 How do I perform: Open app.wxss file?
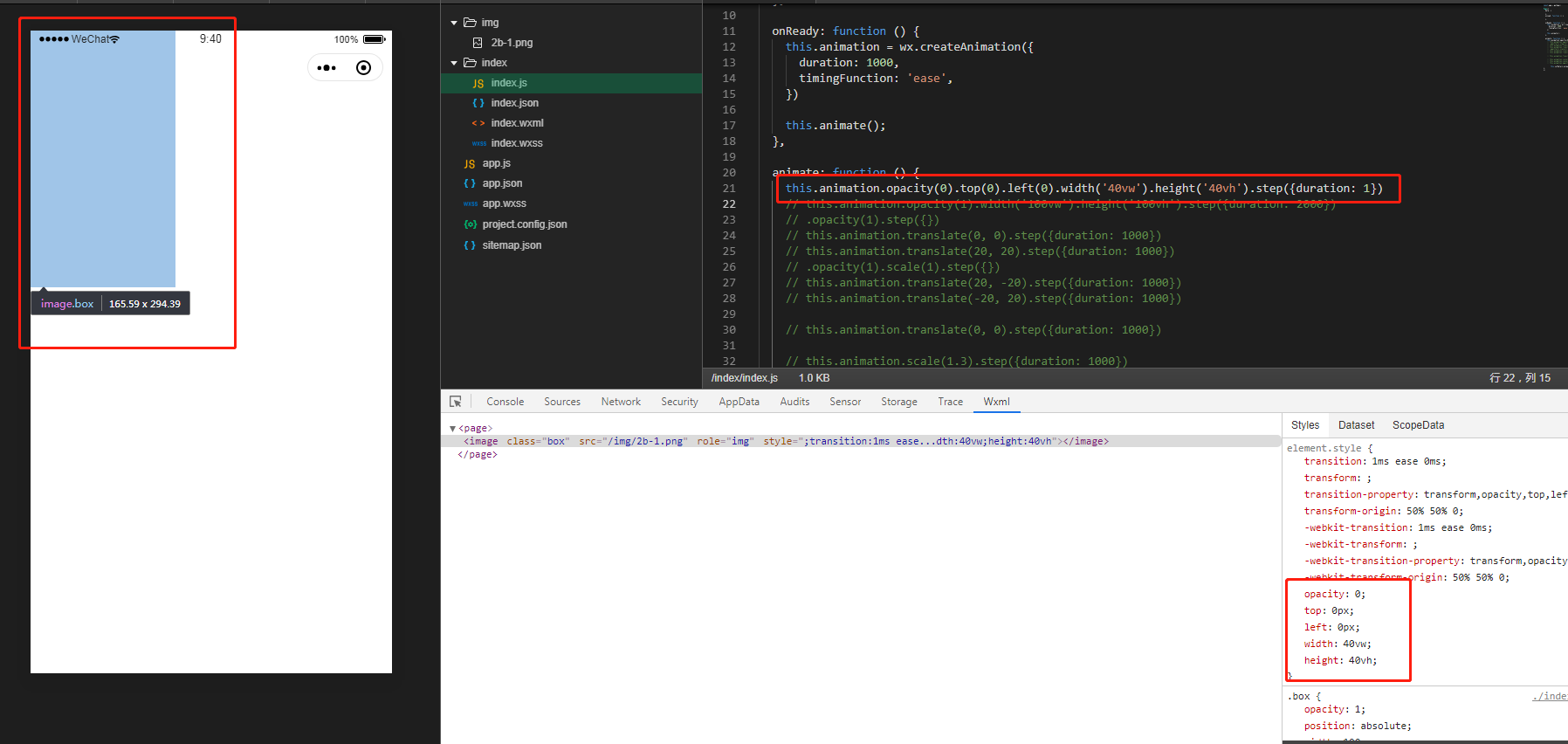(x=504, y=203)
